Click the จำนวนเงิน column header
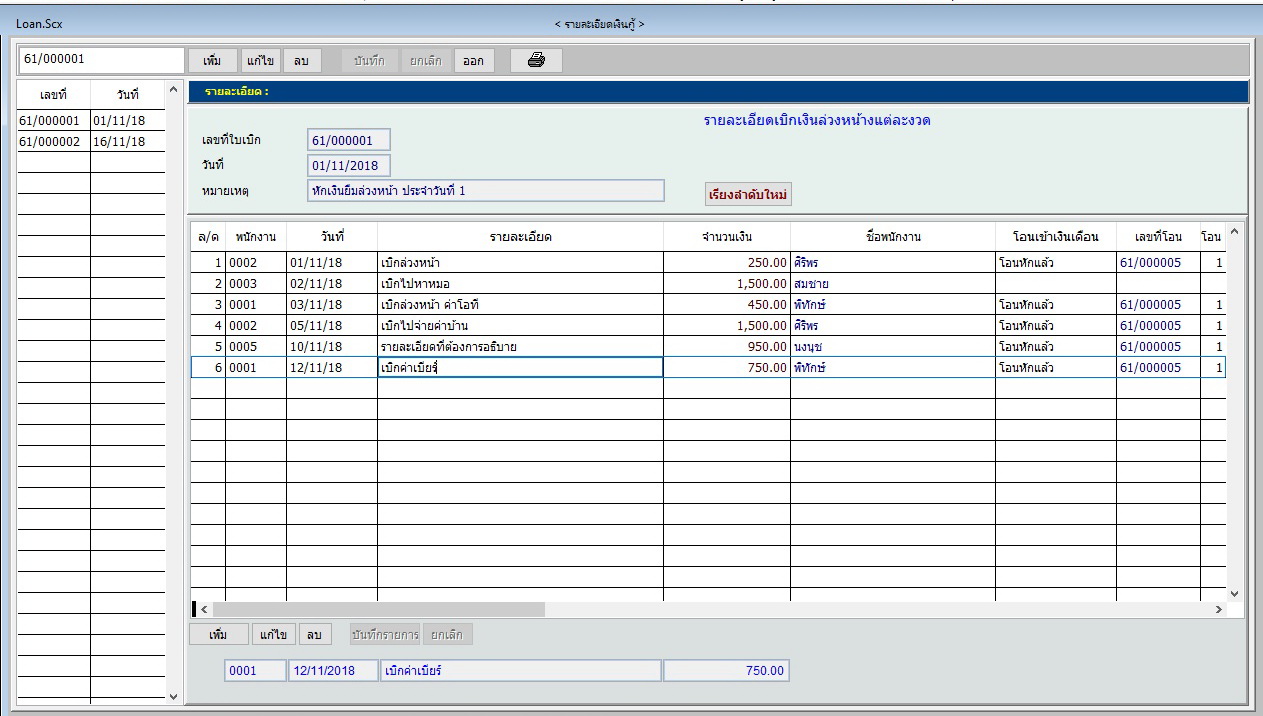Viewport: 1263px width, 716px height. pos(727,237)
